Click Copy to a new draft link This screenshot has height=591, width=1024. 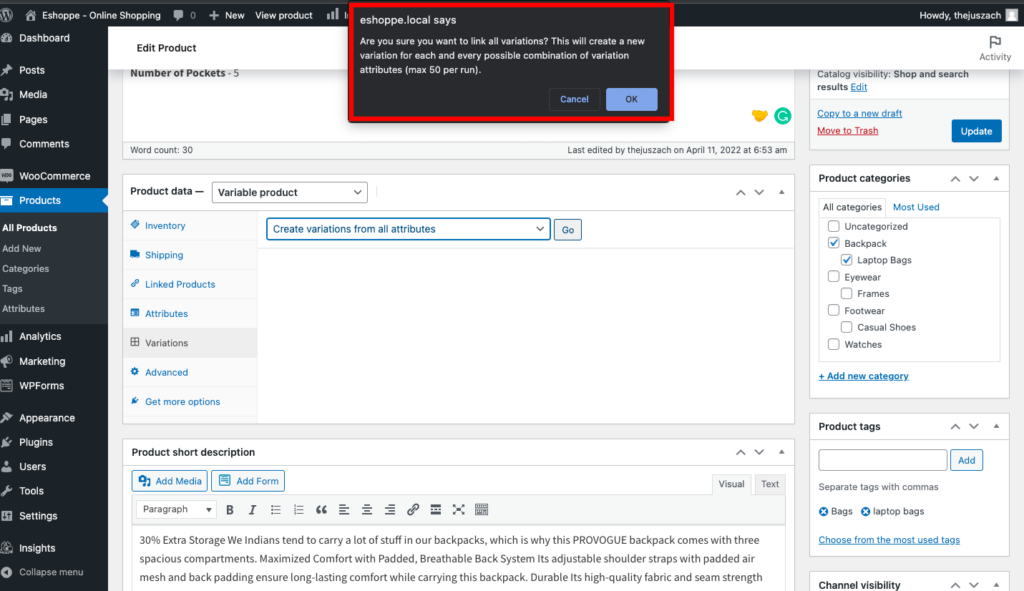(x=859, y=114)
